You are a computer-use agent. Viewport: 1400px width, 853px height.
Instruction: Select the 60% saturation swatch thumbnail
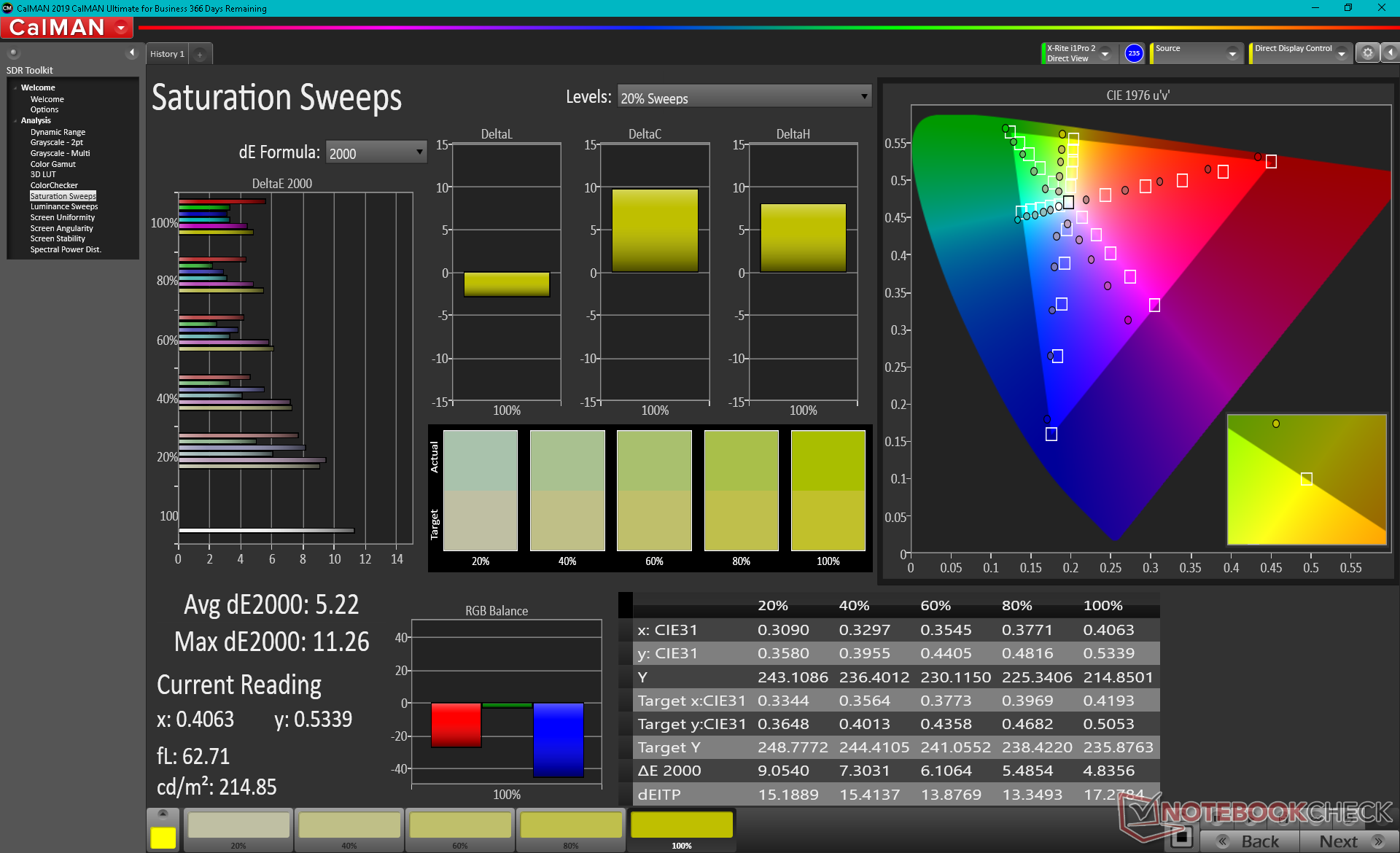[x=460, y=829]
